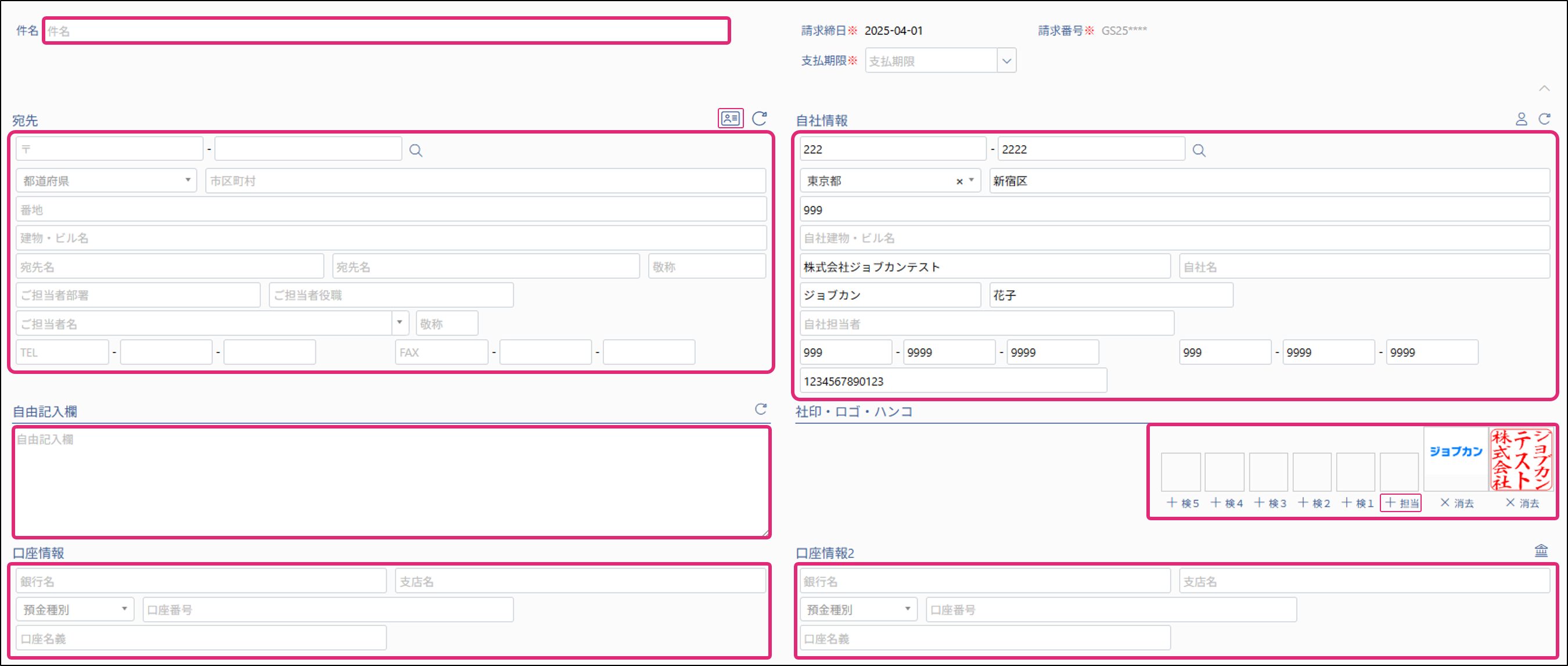Collapse the section with the top-right chevron
This screenshot has height=666, width=1568.
coord(1544,89)
